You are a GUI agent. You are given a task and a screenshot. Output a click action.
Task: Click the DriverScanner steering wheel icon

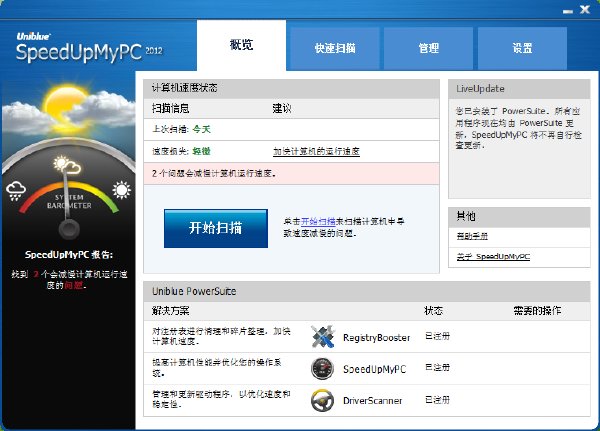pos(323,400)
